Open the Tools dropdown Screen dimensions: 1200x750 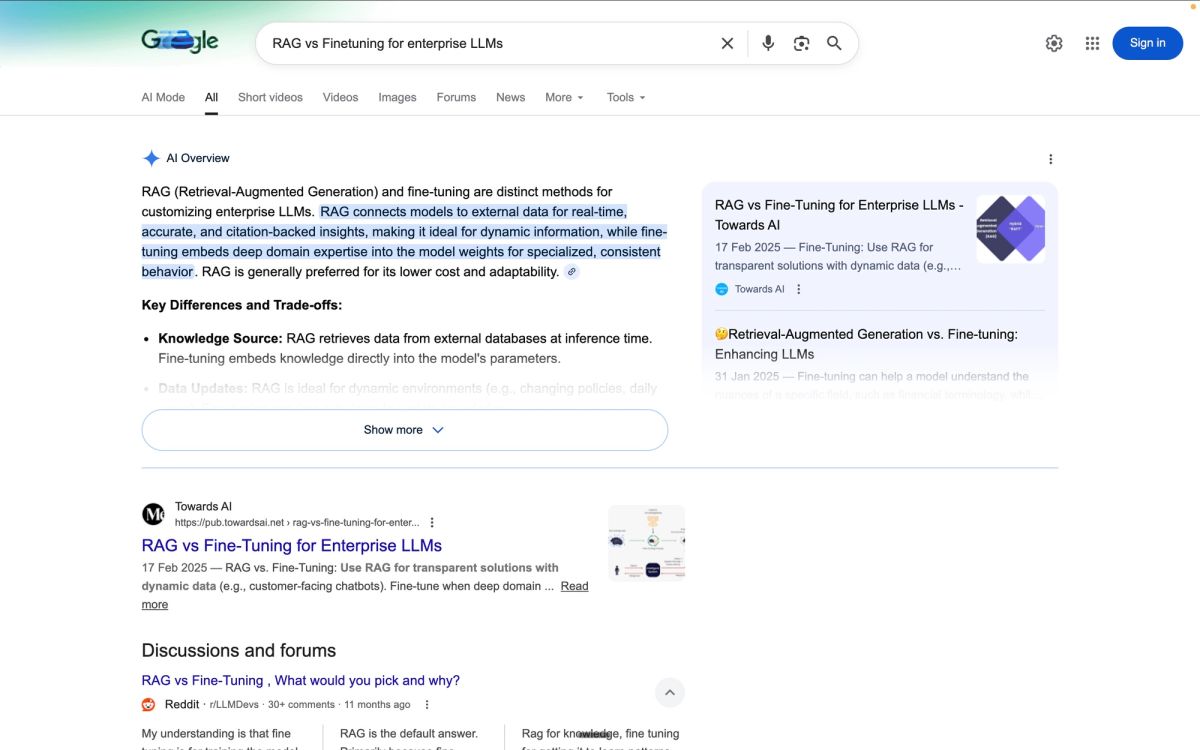point(626,97)
